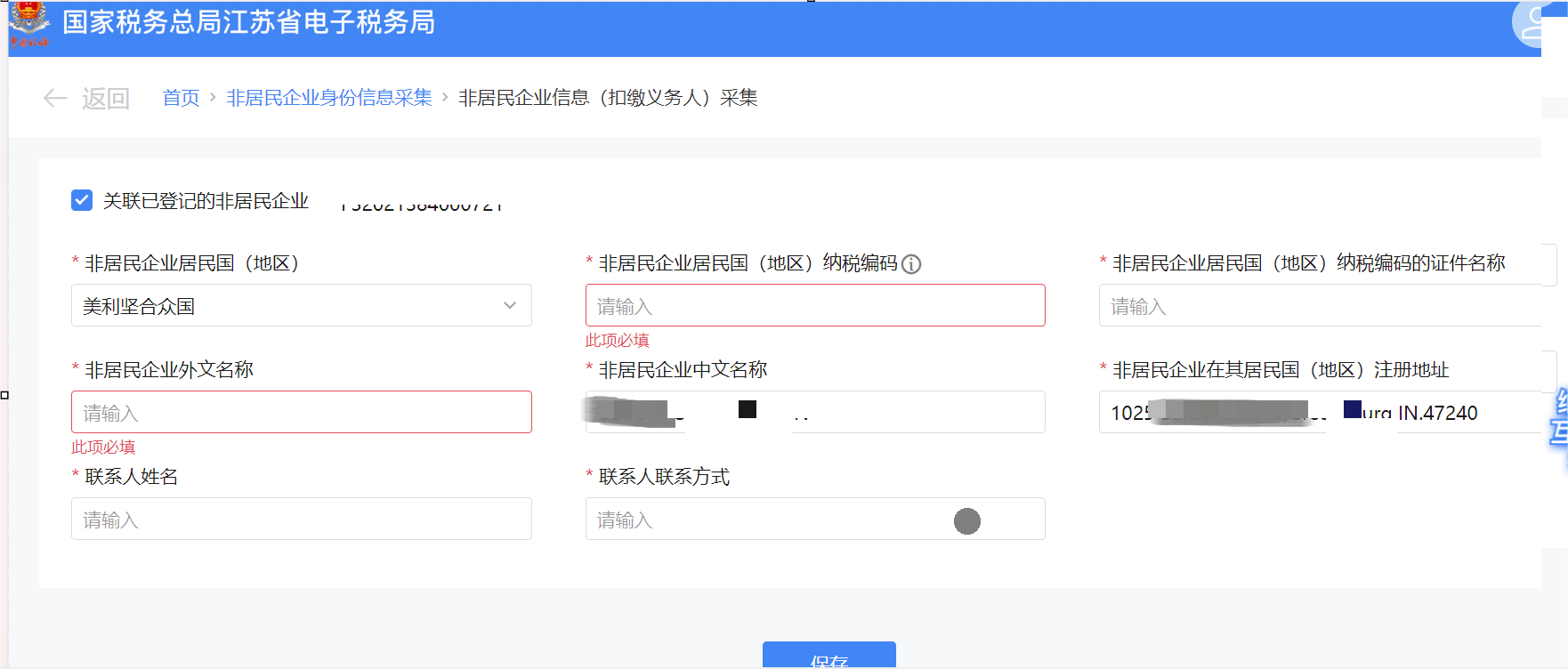Expand the 美利坚合众国 country dropdown arrow
The width and height of the screenshot is (1568, 669).
pos(510,305)
